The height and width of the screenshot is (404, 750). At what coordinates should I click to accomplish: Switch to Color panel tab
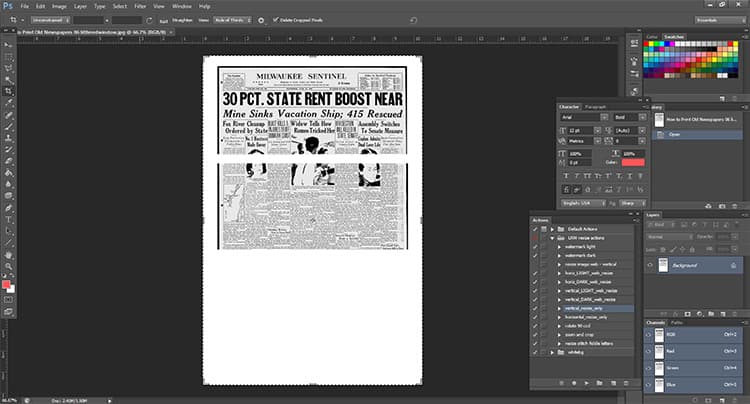(652, 37)
